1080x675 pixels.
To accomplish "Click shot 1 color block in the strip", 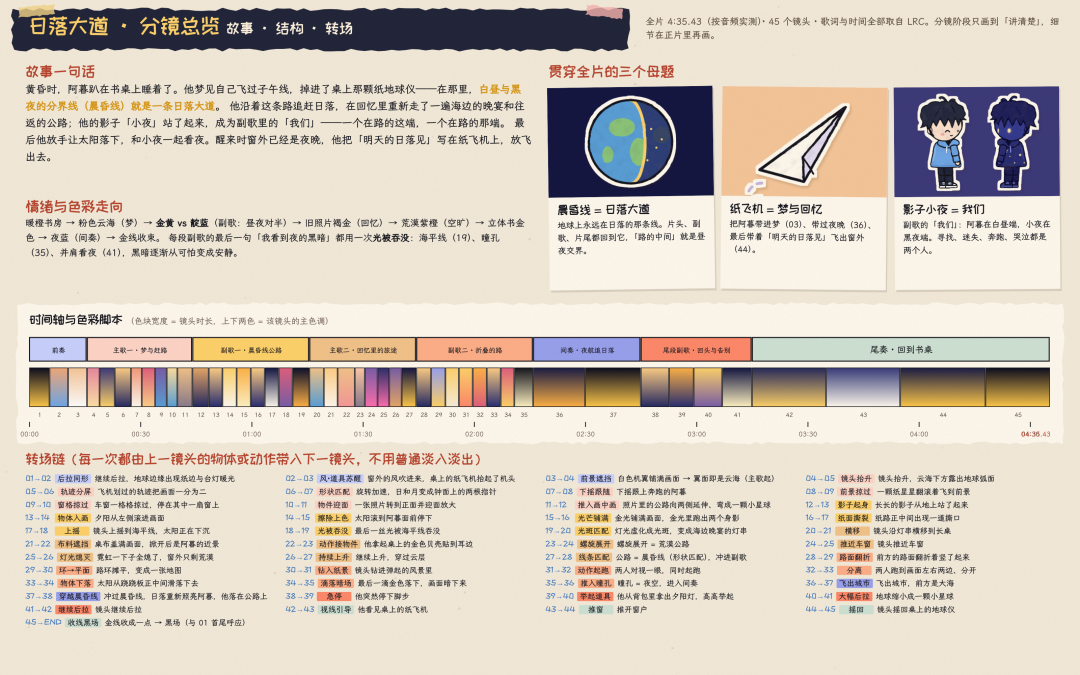I will [x=39, y=387].
